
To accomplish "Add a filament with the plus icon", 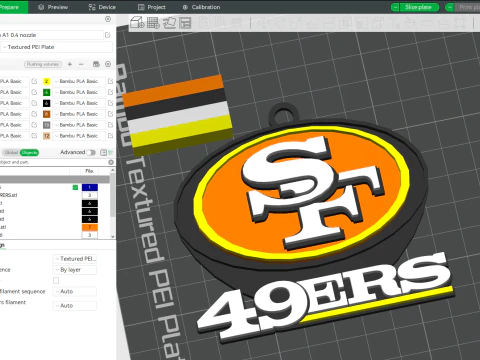I will (70, 64).
